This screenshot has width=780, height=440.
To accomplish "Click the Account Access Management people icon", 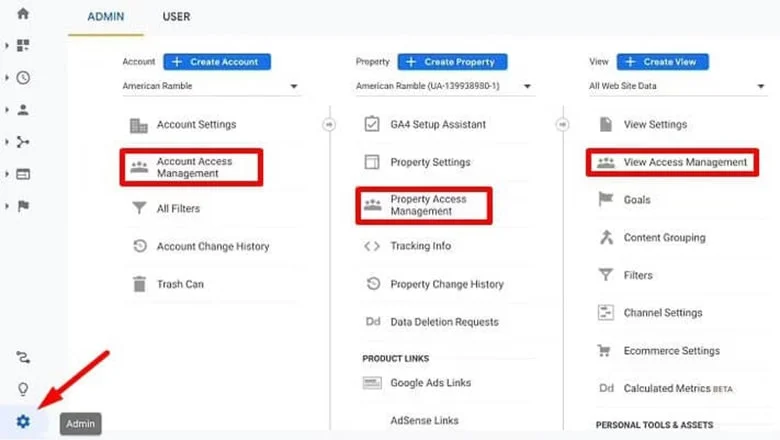I will (x=139, y=167).
